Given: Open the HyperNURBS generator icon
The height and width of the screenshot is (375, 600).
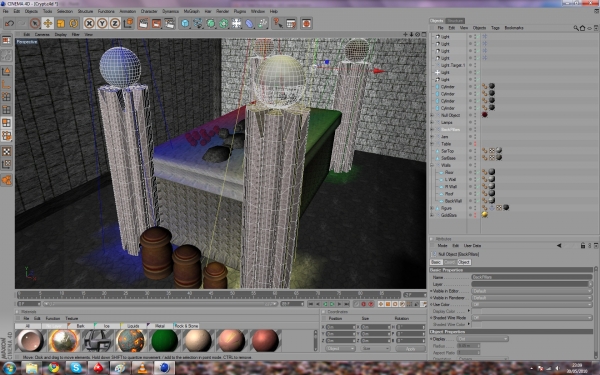Looking at the screenshot, I should pyautogui.click(x=211, y=23).
